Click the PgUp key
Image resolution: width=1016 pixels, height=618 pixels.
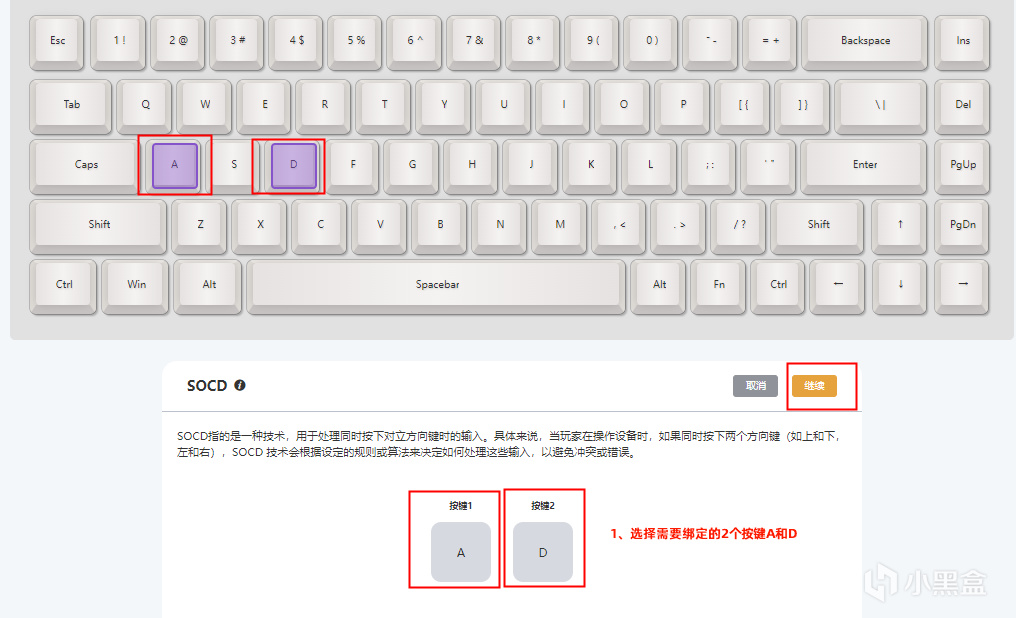pyautogui.click(x=962, y=166)
